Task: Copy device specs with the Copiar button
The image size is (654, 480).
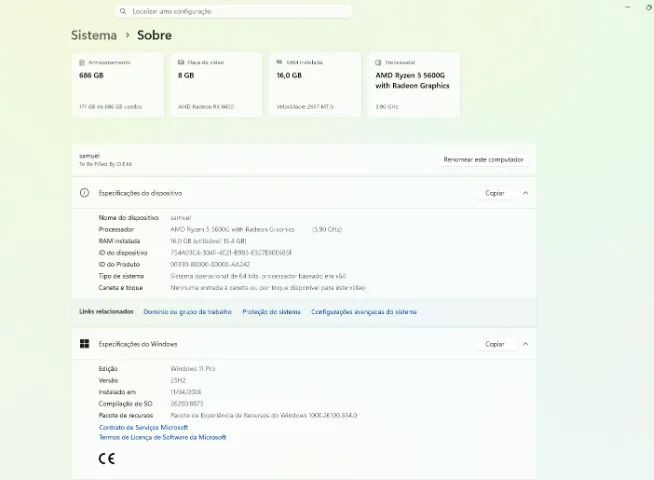Action: (x=495, y=193)
